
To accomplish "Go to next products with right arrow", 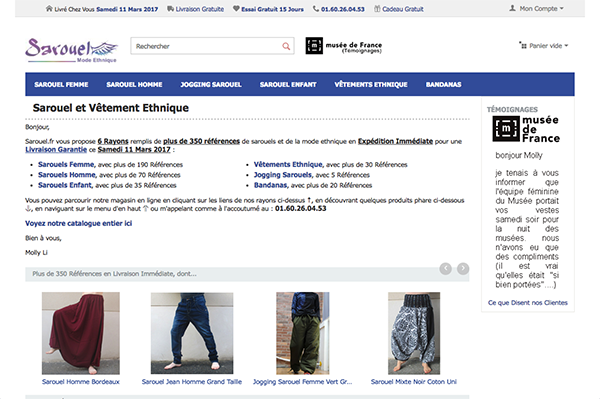I will point(463,269).
